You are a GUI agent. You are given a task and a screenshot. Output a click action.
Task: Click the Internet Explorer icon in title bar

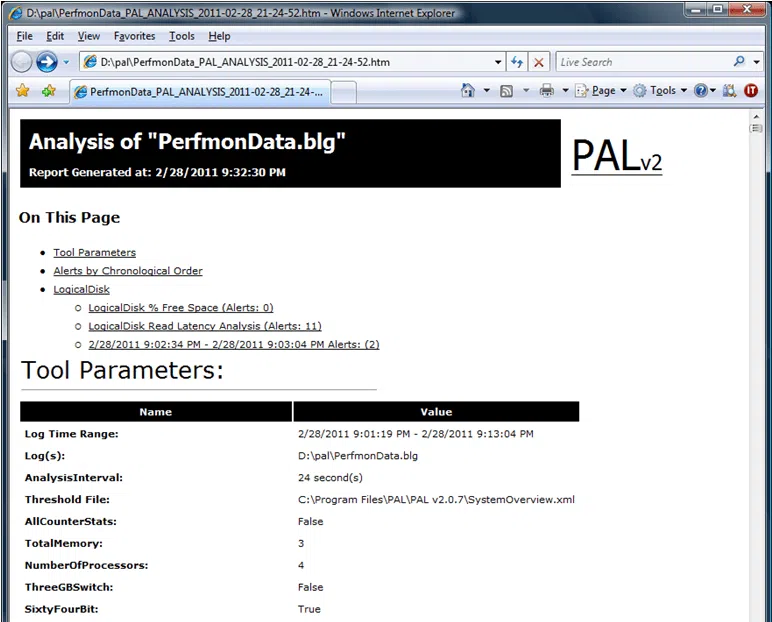pyautogui.click(x=16, y=13)
